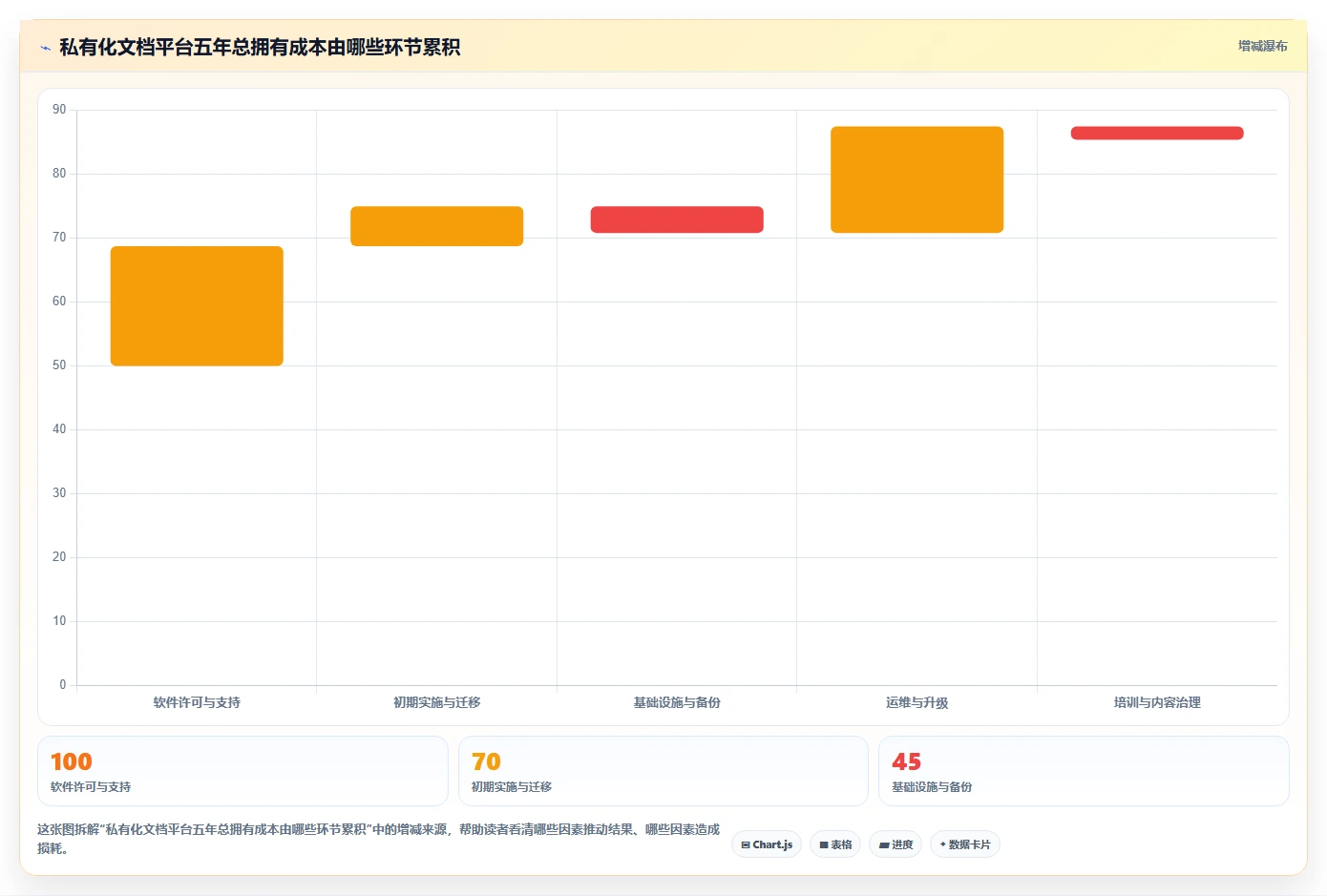Image resolution: width=1327 pixels, height=896 pixels.
Task: Click the 数据卡片 chip
Action: (x=965, y=844)
